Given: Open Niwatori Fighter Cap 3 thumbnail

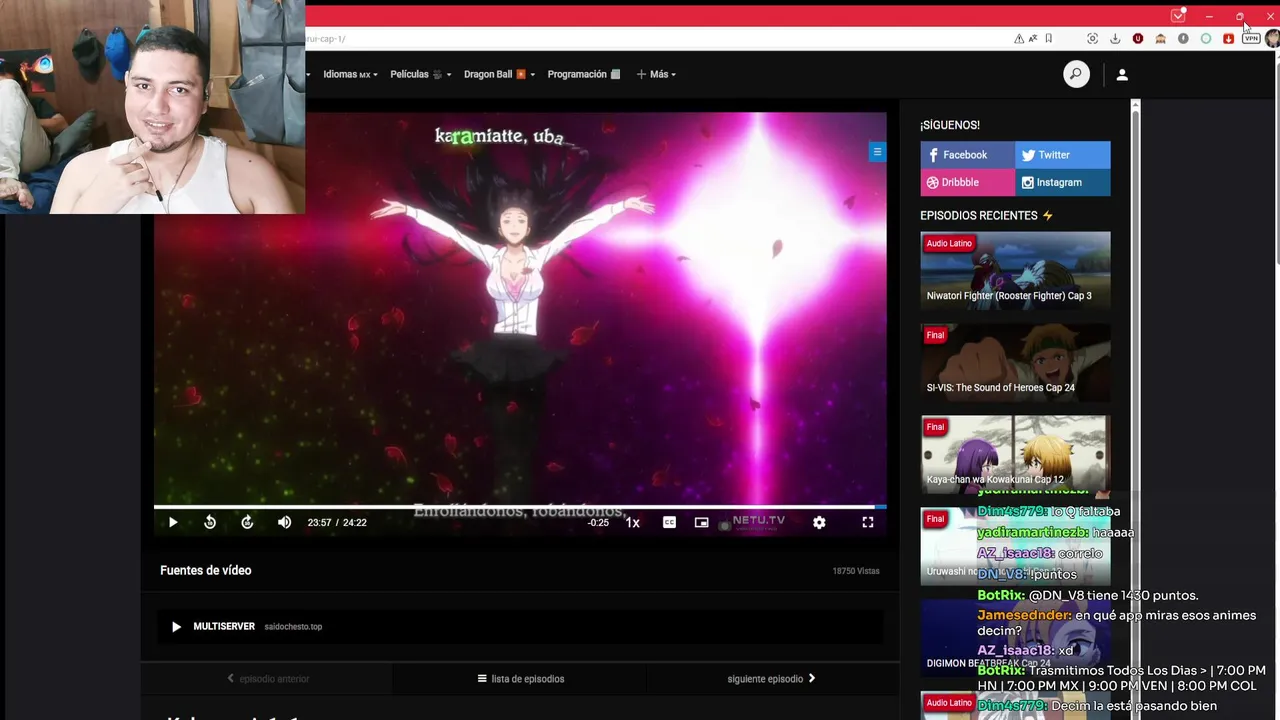Looking at the screenshot, I should 1015,270.
